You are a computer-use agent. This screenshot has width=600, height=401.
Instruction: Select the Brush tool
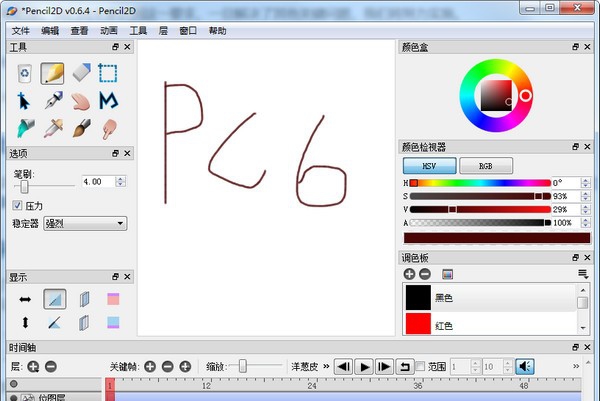click(x=82, y=128)
